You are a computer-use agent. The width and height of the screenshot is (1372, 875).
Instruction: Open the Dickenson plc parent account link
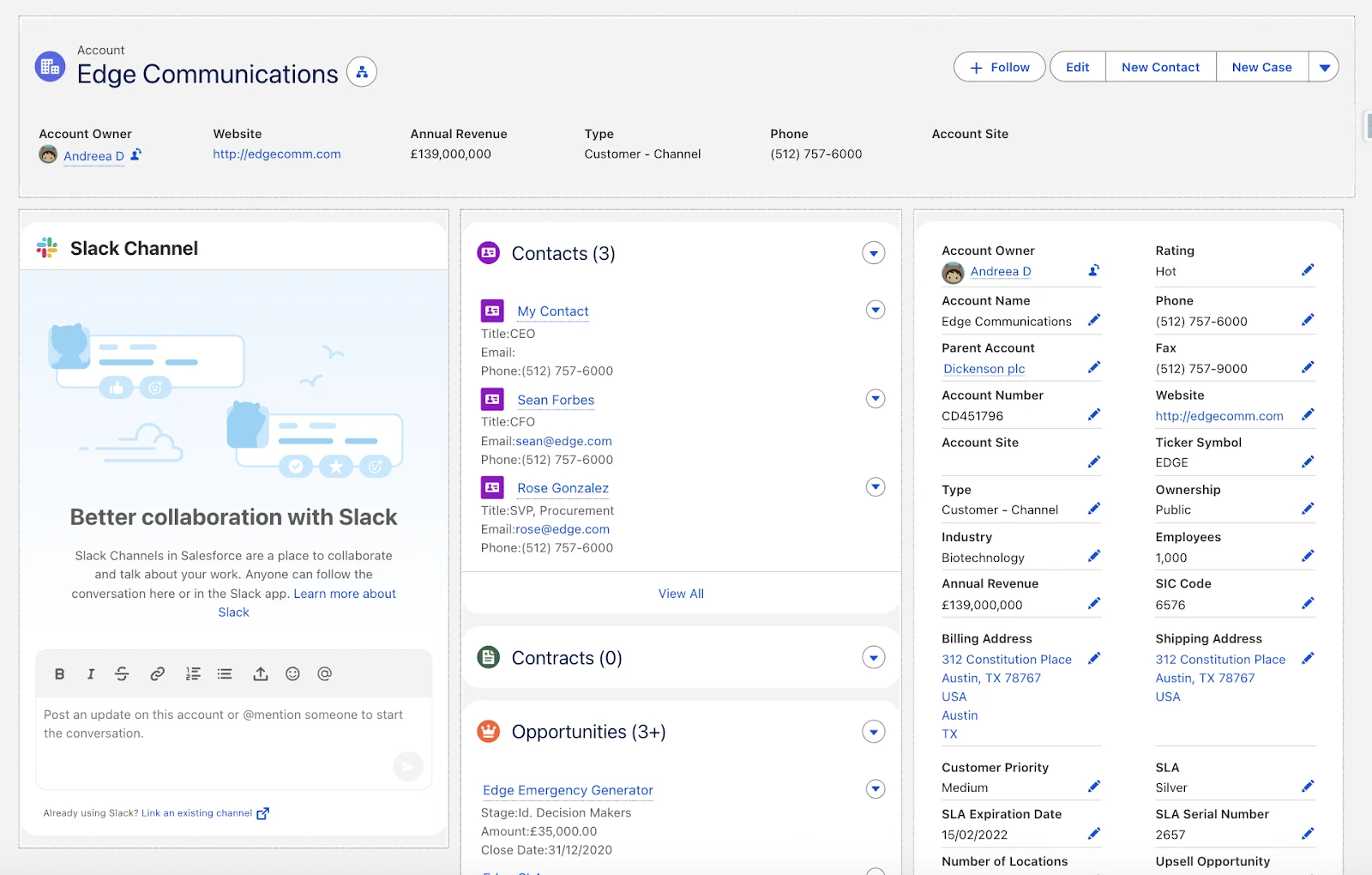pos(984,369)
